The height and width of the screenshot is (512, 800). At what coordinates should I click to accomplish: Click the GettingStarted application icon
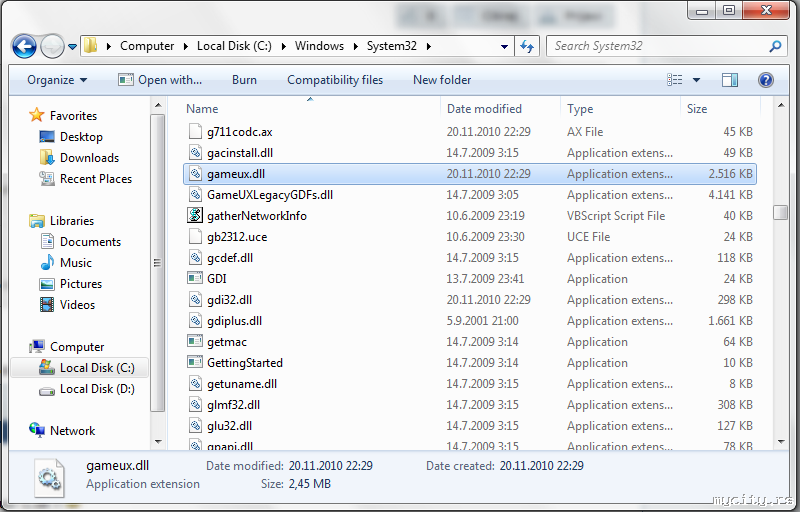point(195,362)
